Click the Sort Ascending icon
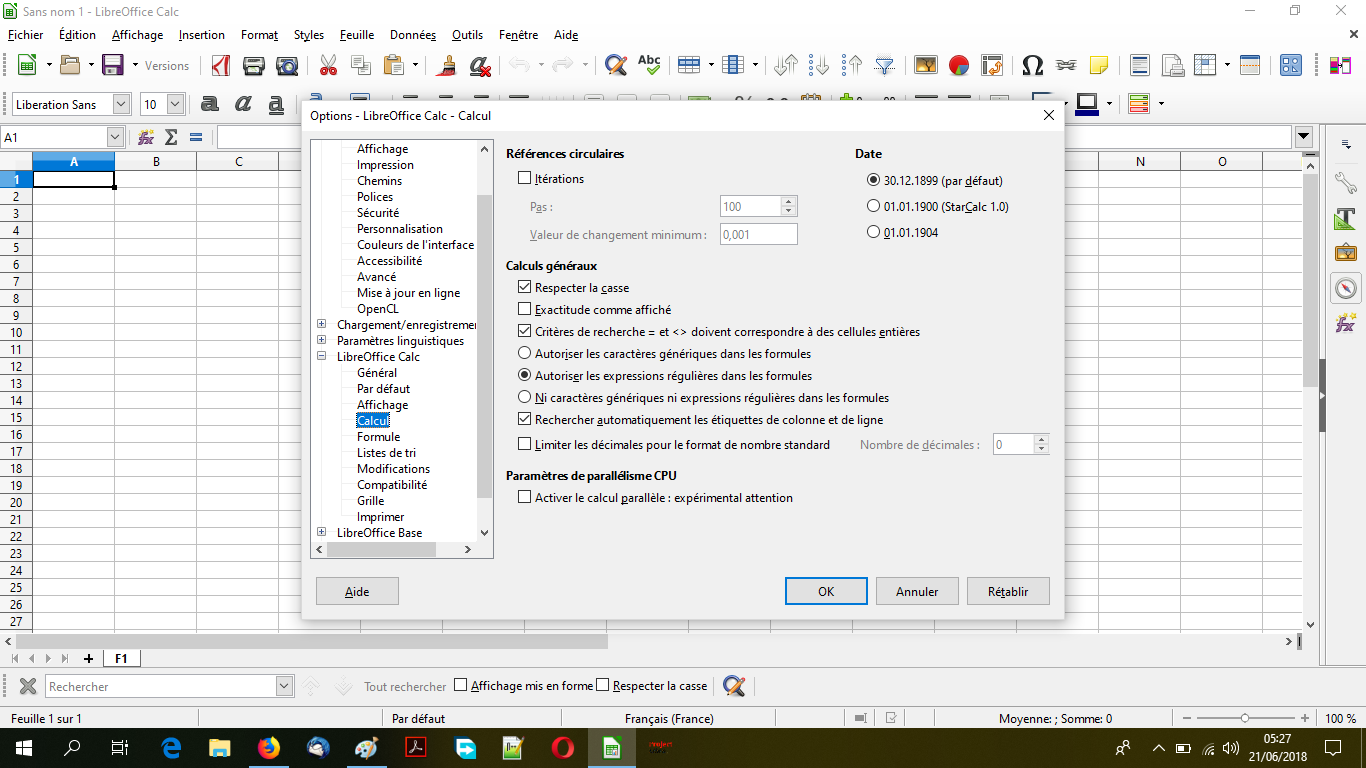 coord(819,65)
